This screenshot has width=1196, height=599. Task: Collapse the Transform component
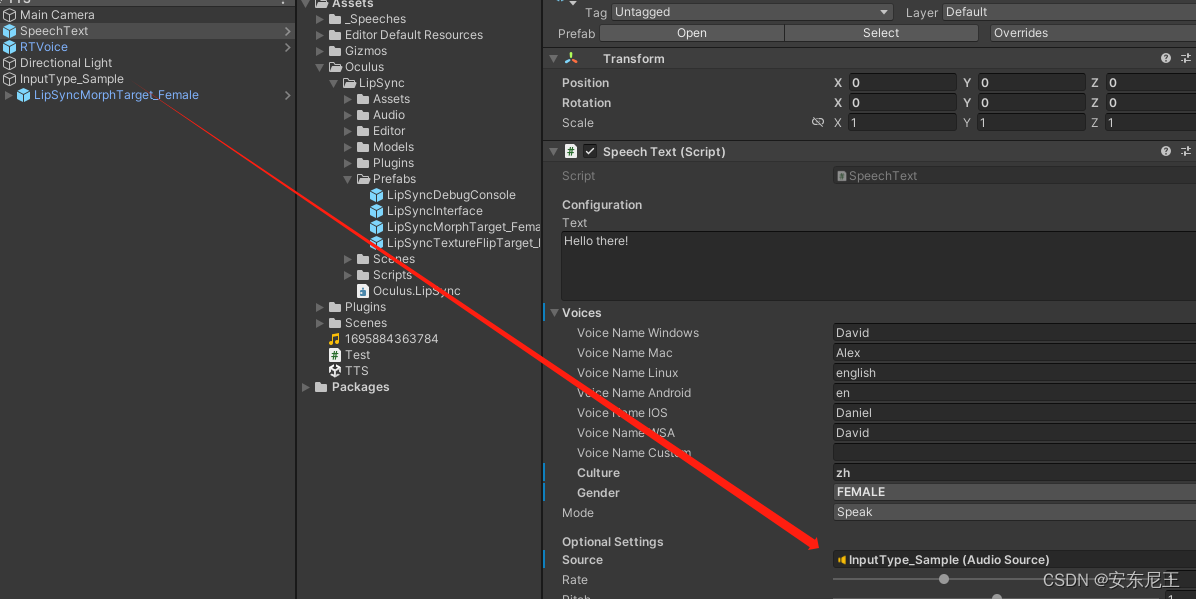554,59
